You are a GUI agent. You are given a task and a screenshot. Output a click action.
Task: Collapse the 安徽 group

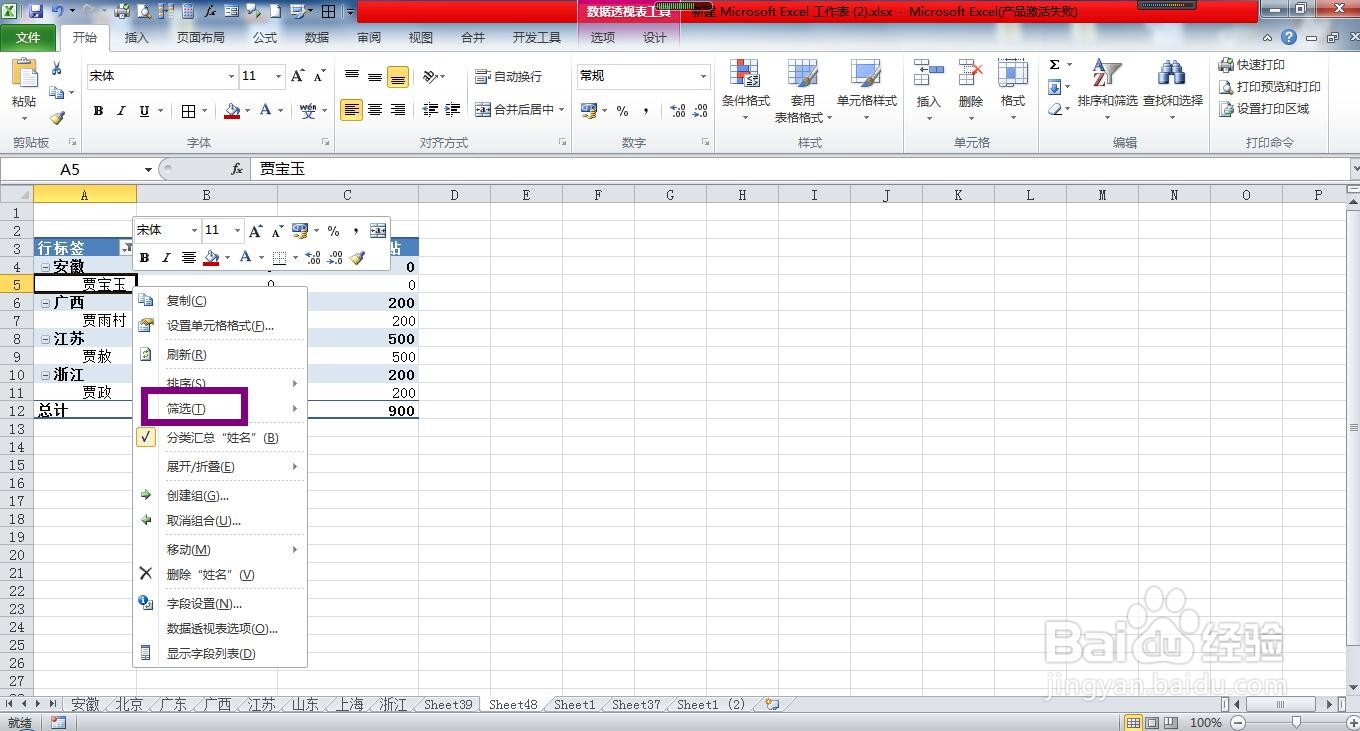46,267
